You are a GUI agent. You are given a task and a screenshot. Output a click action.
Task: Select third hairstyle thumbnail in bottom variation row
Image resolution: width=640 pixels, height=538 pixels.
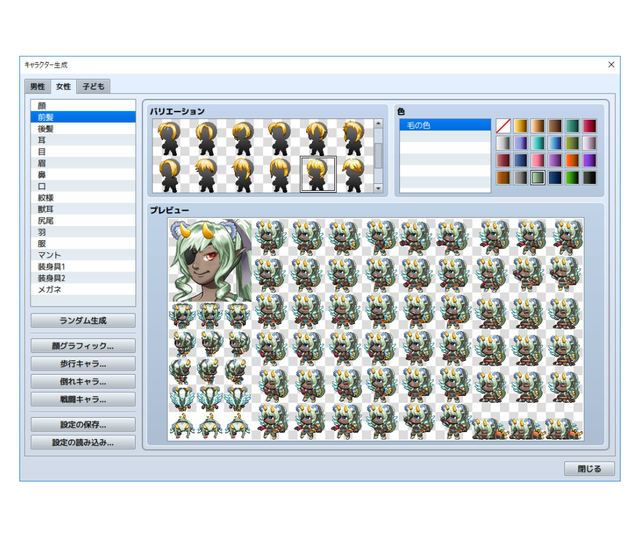point(244,174)
